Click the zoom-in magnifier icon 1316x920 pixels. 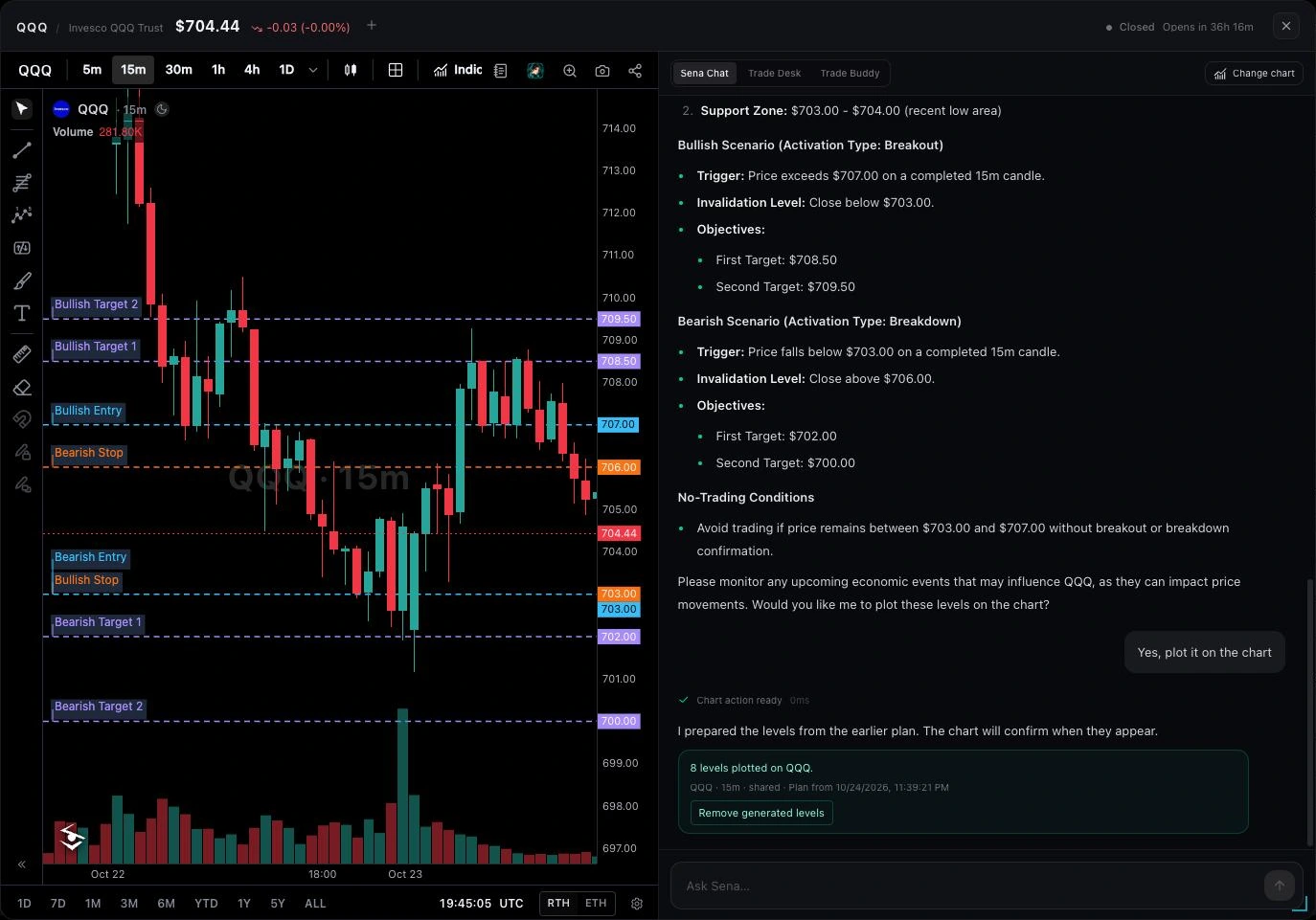click(570, 71)
